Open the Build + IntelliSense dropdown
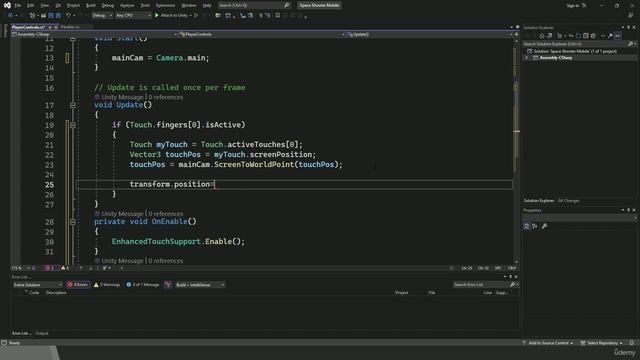Screen dimensions: 640x360 [x=200, y=285]
